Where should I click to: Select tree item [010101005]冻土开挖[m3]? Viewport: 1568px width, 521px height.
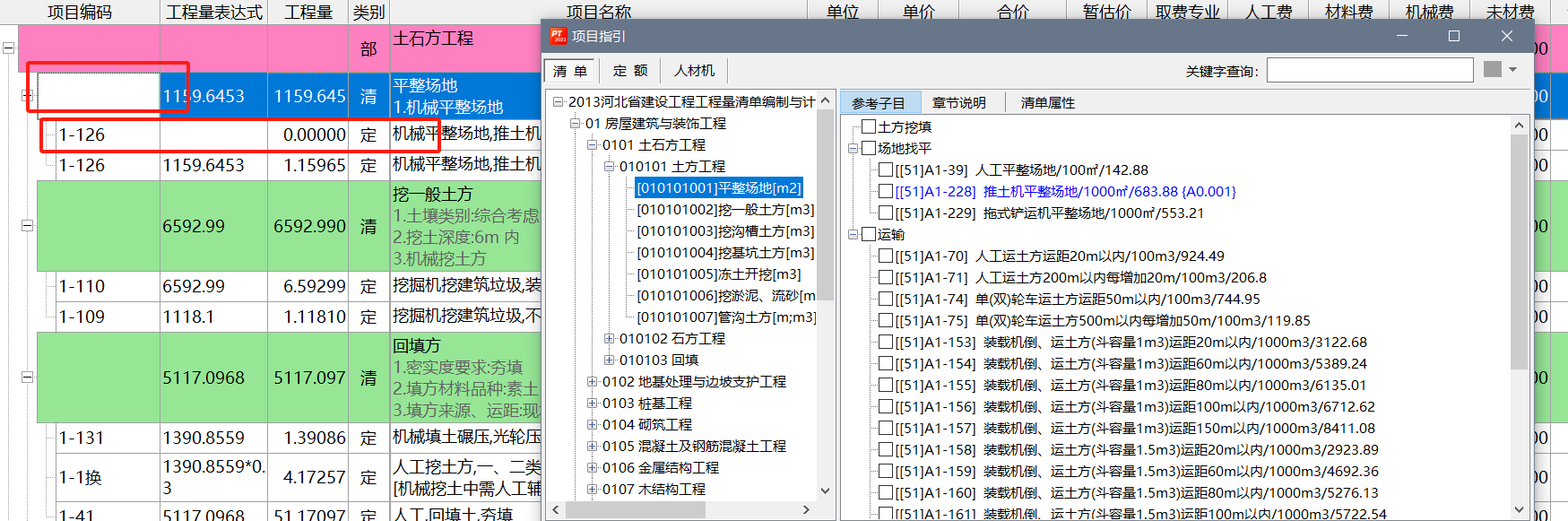point(718,274)
